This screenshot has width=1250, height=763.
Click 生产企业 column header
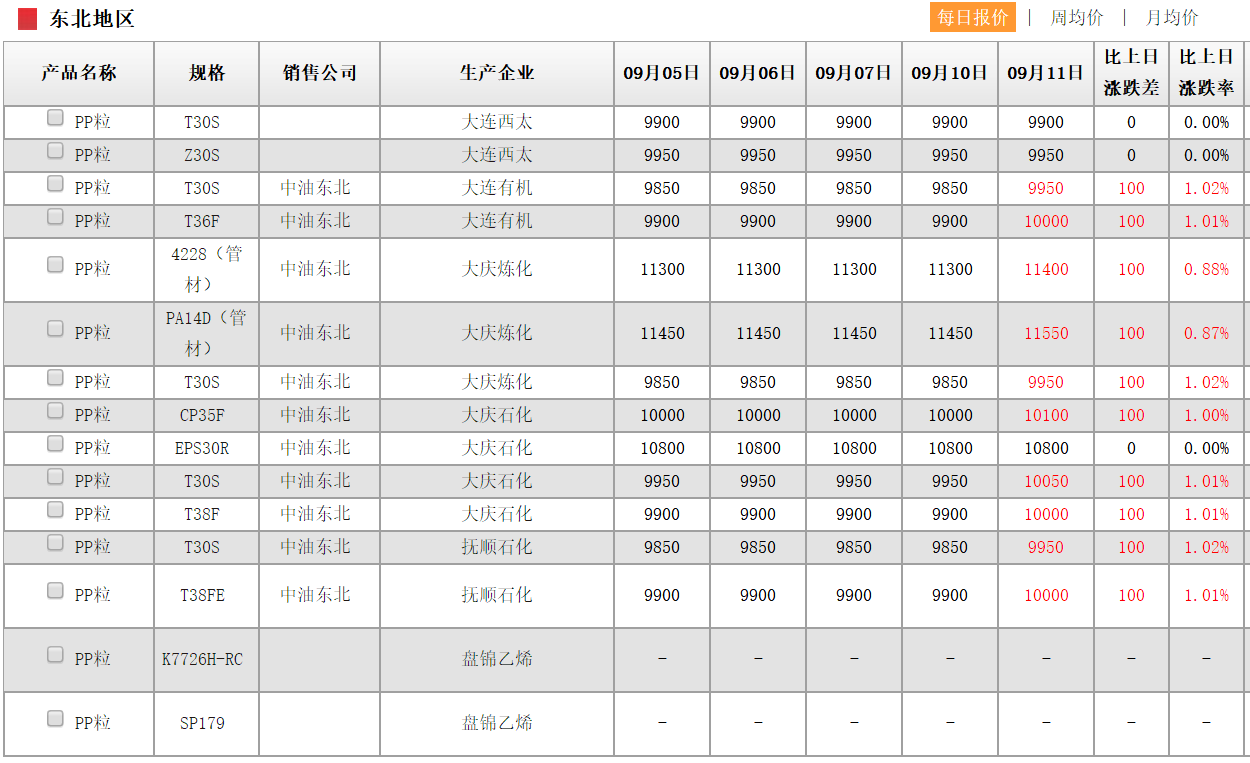point(497,73)
